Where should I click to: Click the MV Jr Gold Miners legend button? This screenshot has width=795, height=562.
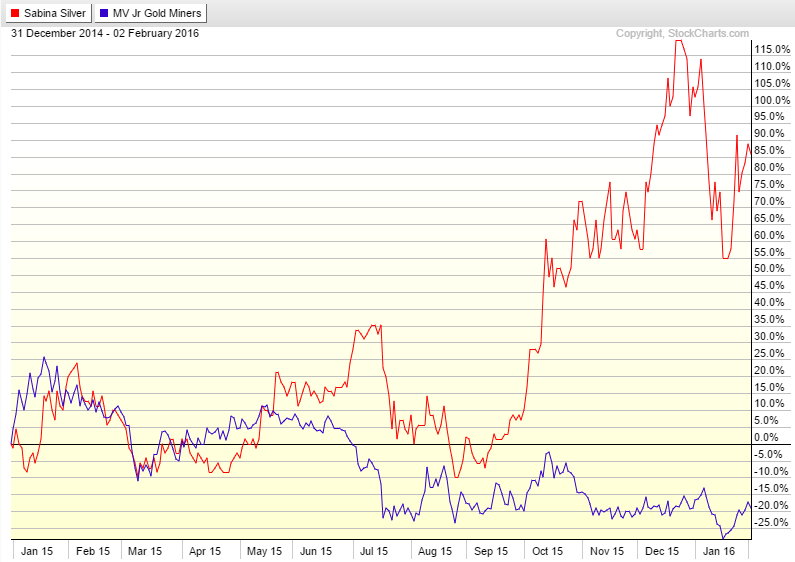point(151,13)
